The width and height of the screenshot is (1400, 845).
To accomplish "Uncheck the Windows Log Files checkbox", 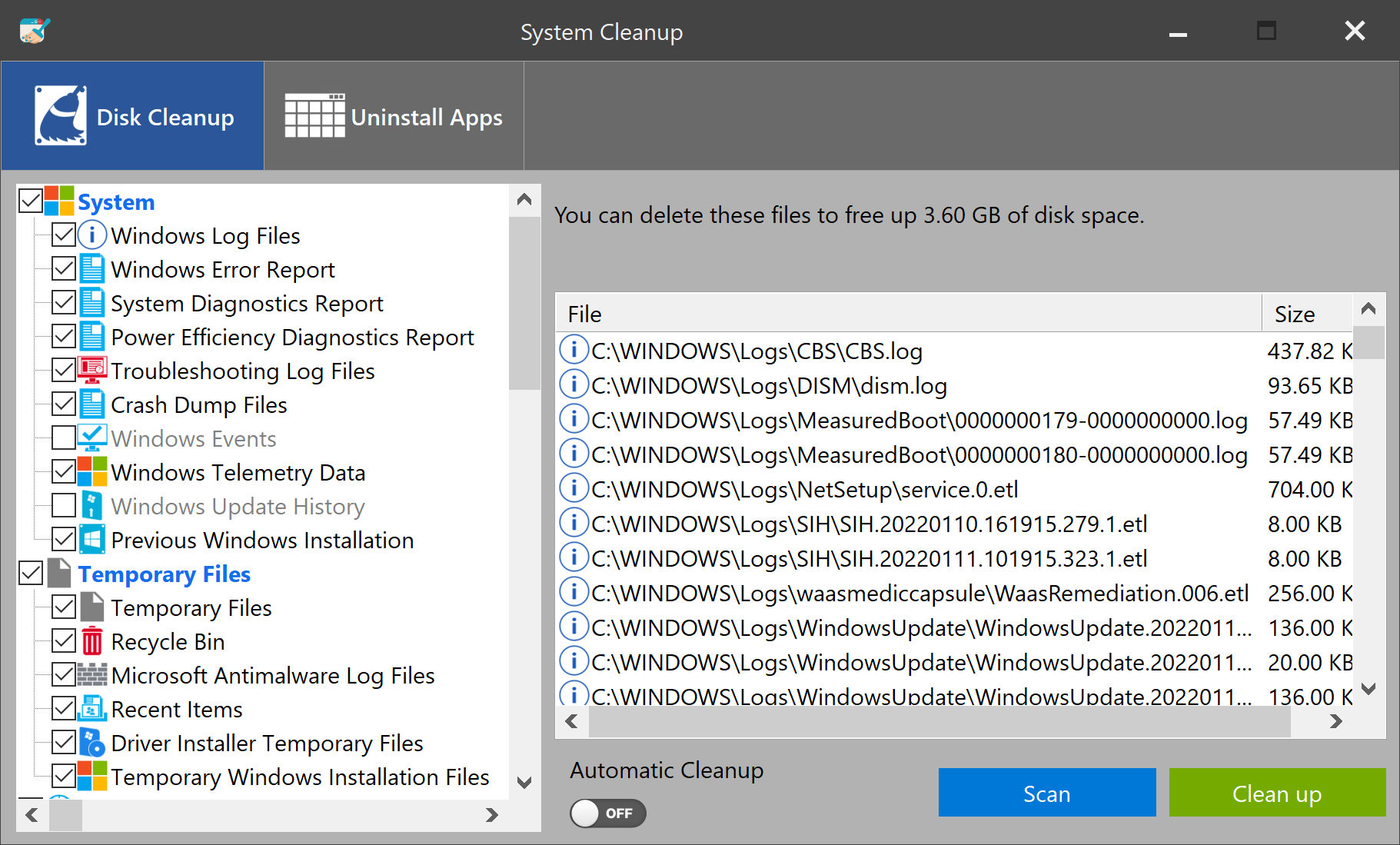I will pos(64,235).
